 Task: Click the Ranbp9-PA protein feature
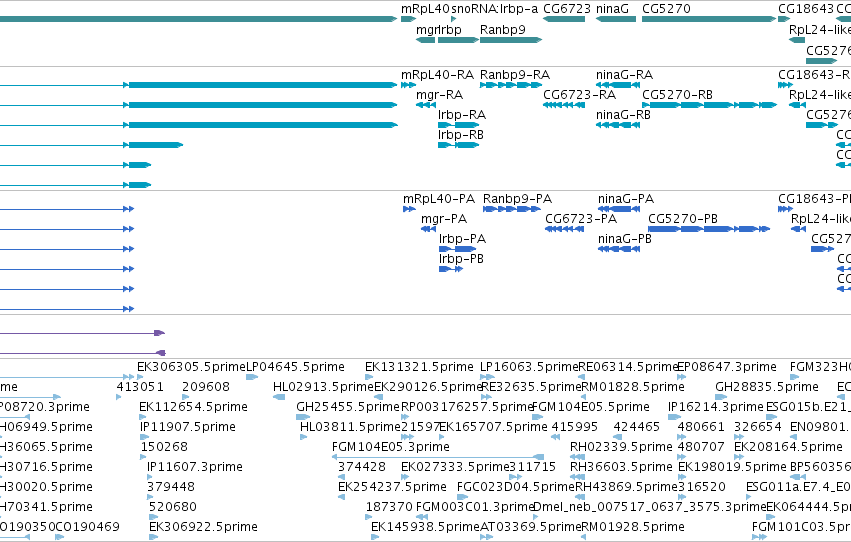(x=511, y=209)
